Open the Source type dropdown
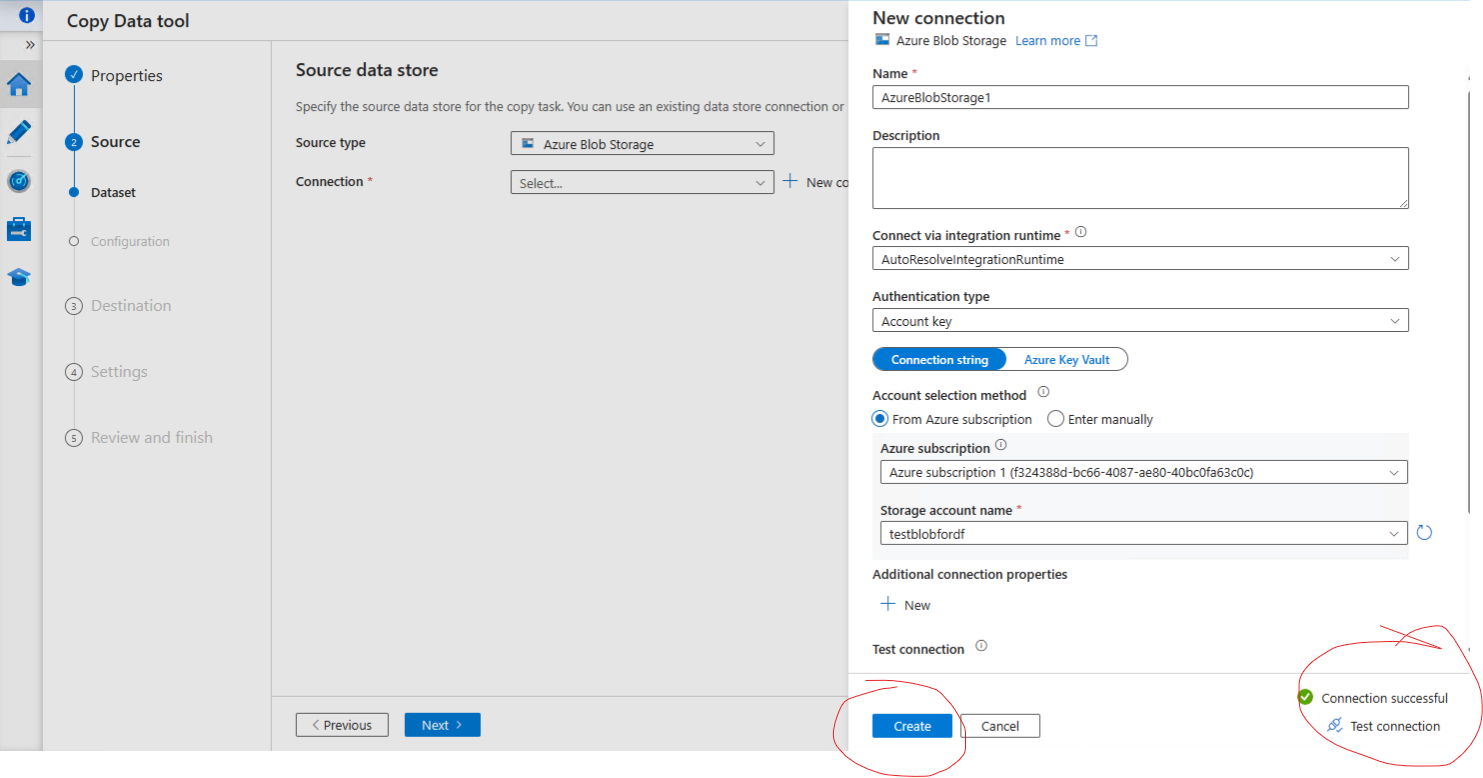The width and height of the screenshot is (1483, 778). [642, 144]
